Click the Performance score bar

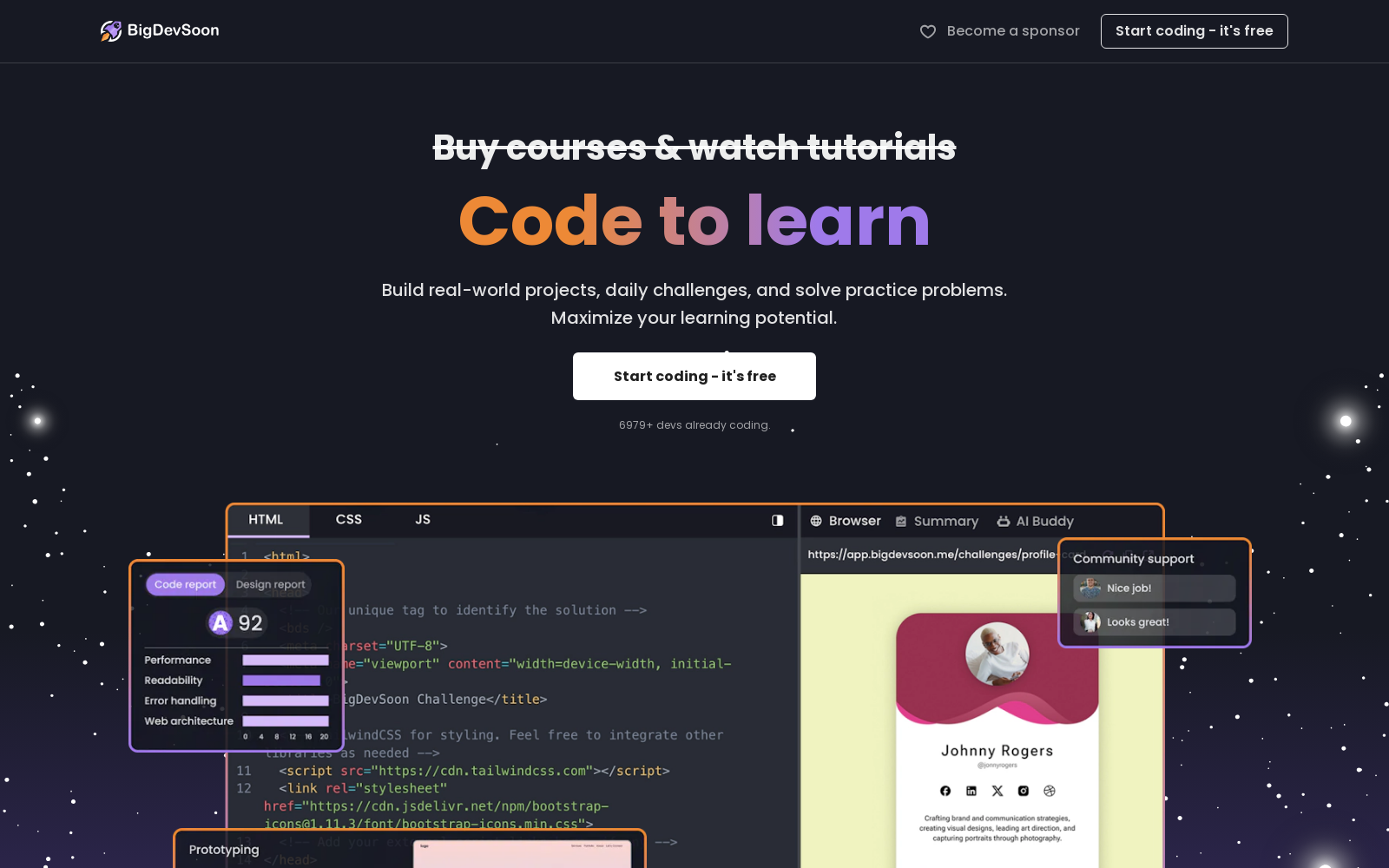[x=286, y=661]
